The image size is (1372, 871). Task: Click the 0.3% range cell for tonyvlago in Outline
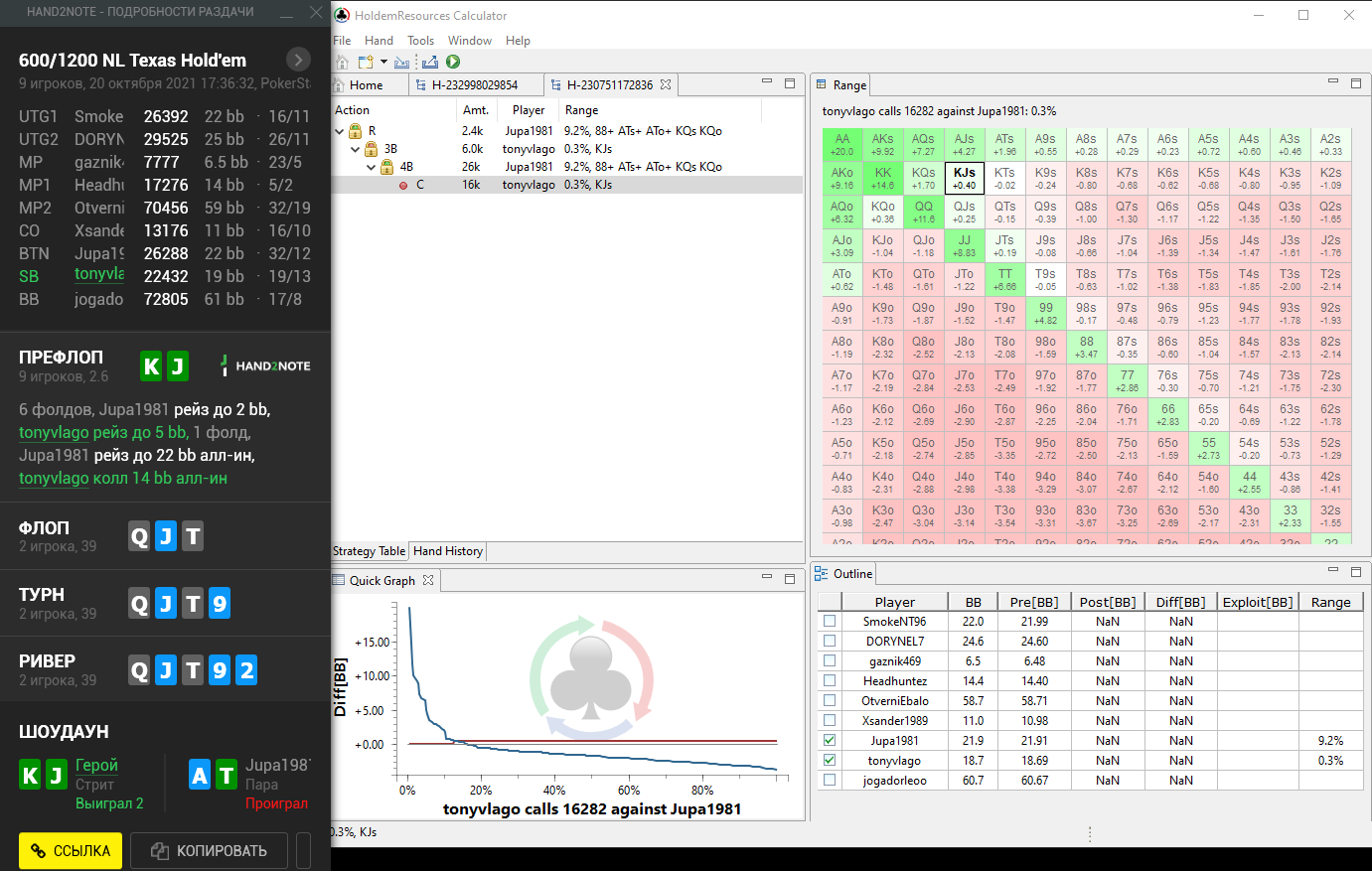tap(1330, 761)
